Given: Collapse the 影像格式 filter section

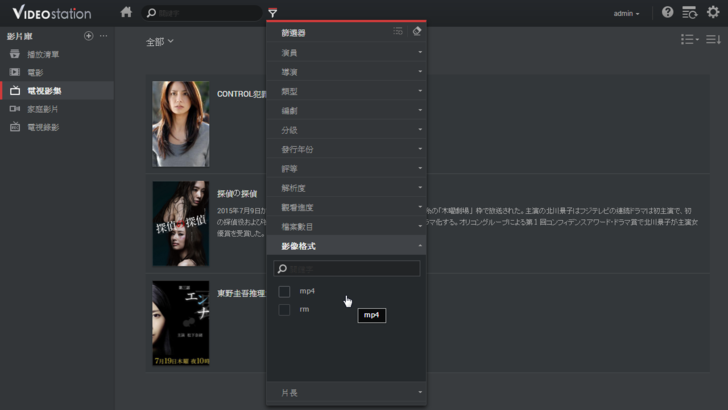Looking at the screenshot, I should coord(346,245).
